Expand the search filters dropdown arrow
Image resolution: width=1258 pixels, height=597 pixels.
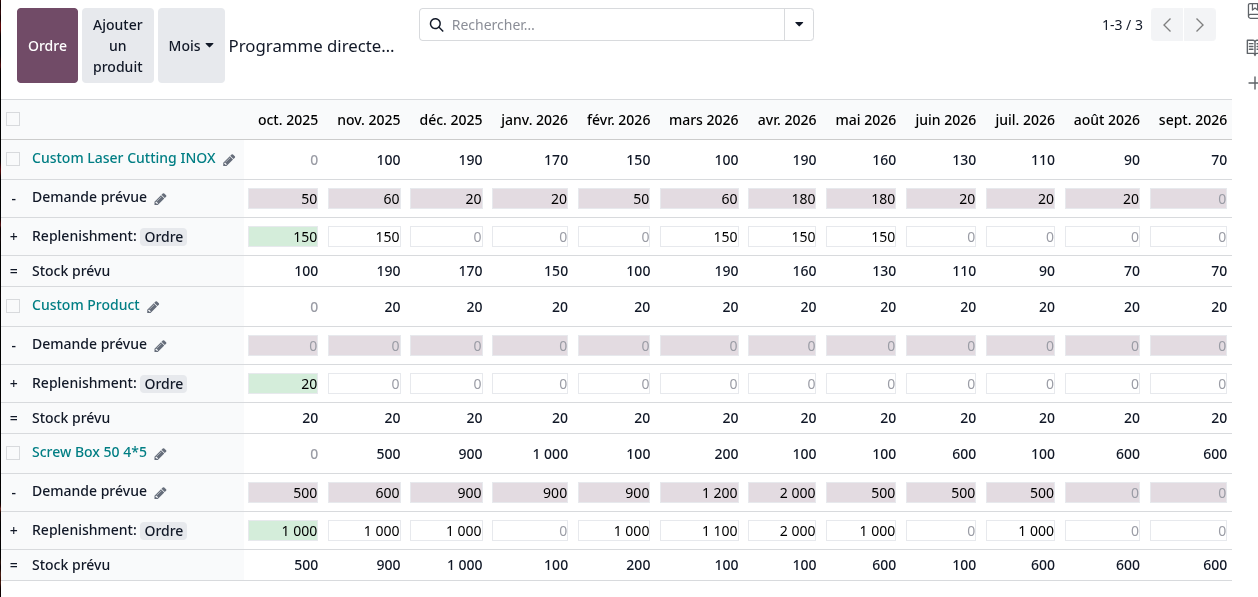pos(798,24)
